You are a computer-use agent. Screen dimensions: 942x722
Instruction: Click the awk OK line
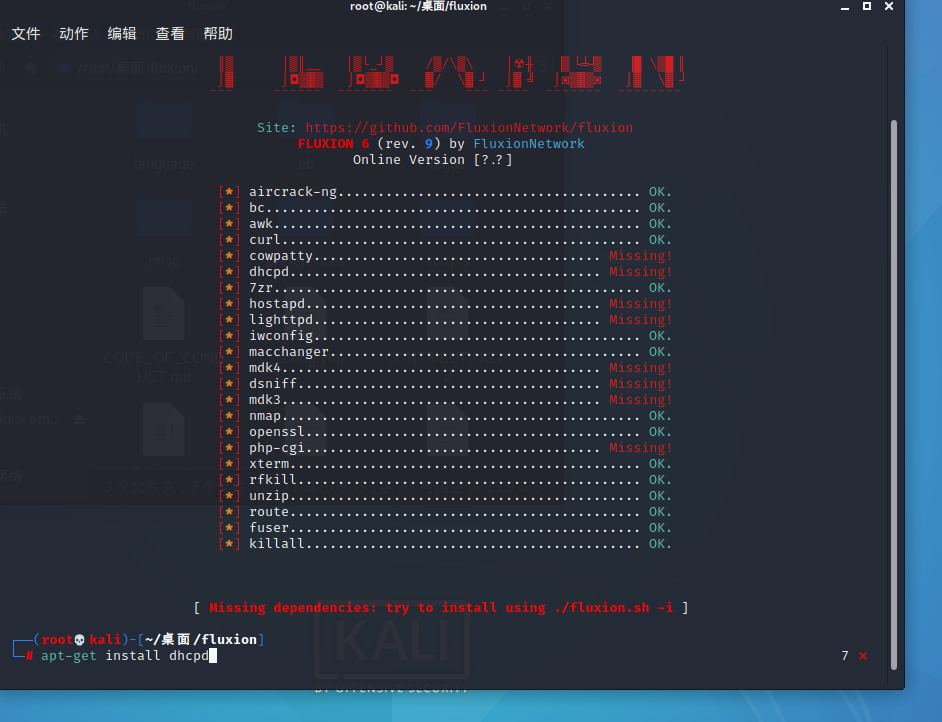click(x=445, y=223)
